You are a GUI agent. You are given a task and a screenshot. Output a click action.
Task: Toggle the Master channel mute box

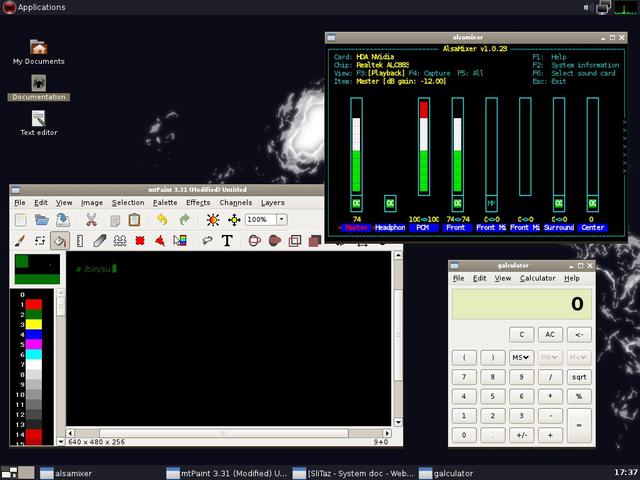pyautogui.click(x=356, y=203)
